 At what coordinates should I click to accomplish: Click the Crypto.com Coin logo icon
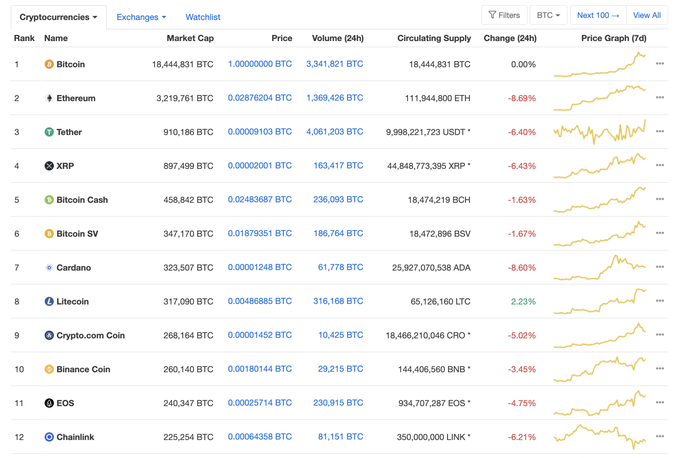pyautogui.click(x=49, y=335)
